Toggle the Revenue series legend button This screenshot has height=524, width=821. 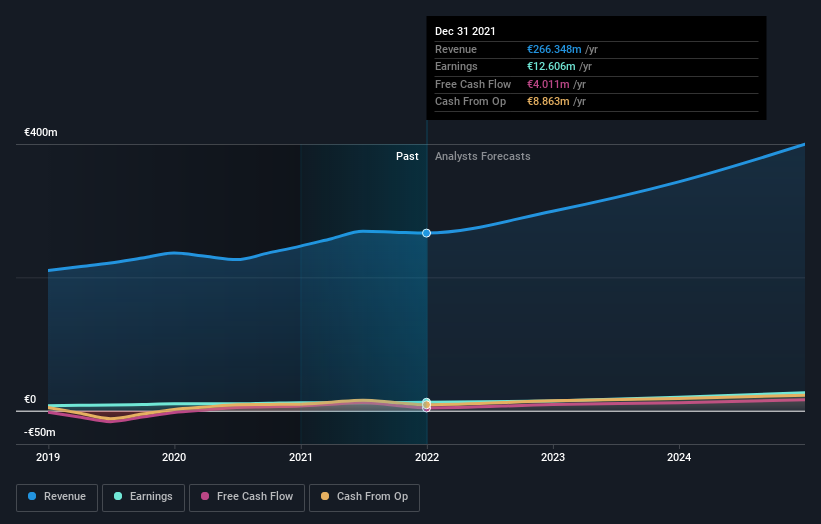(57, 497)
